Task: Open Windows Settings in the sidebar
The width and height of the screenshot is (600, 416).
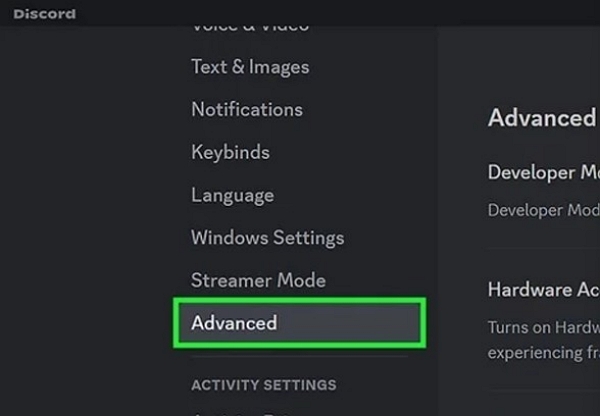Action: 267,238
